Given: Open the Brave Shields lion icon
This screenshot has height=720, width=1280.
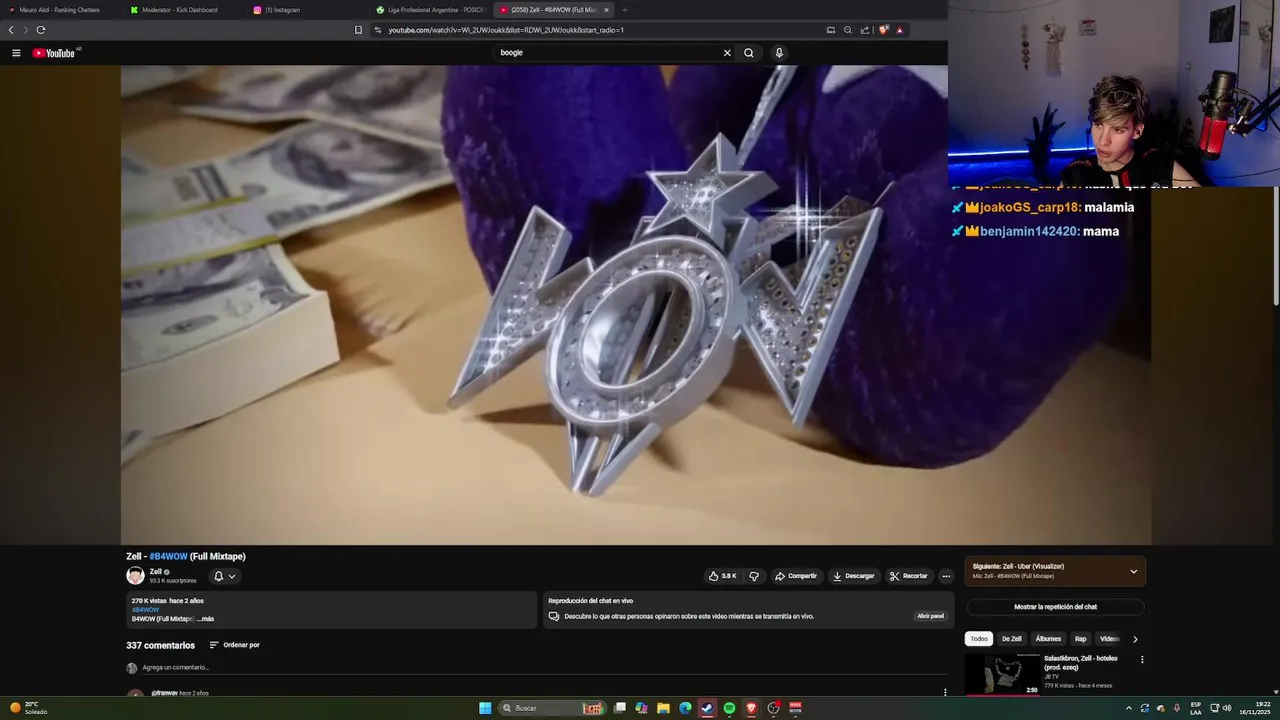Looking at the screenshot, I should point(883,30).
